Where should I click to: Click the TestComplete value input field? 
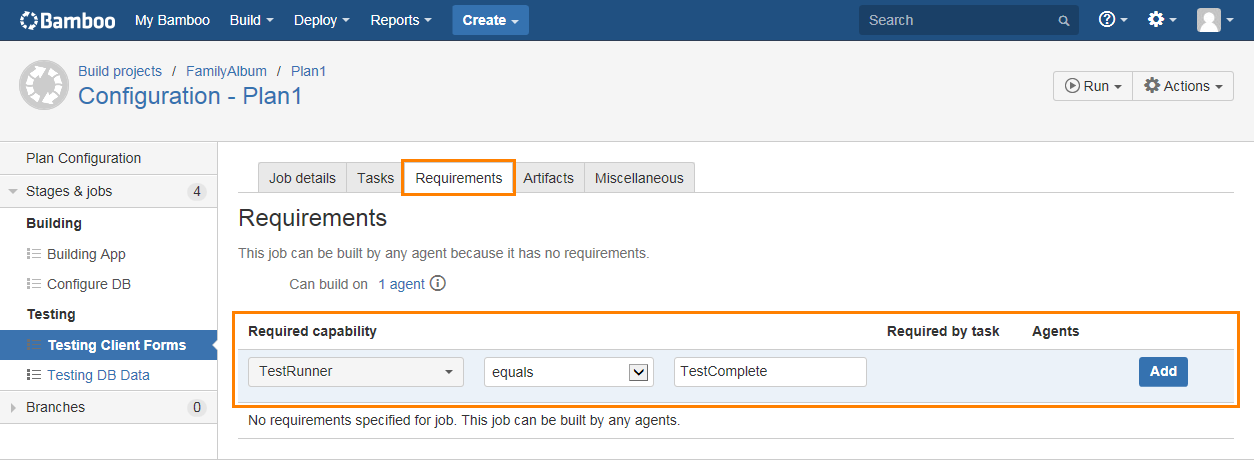tap(770, 371)
